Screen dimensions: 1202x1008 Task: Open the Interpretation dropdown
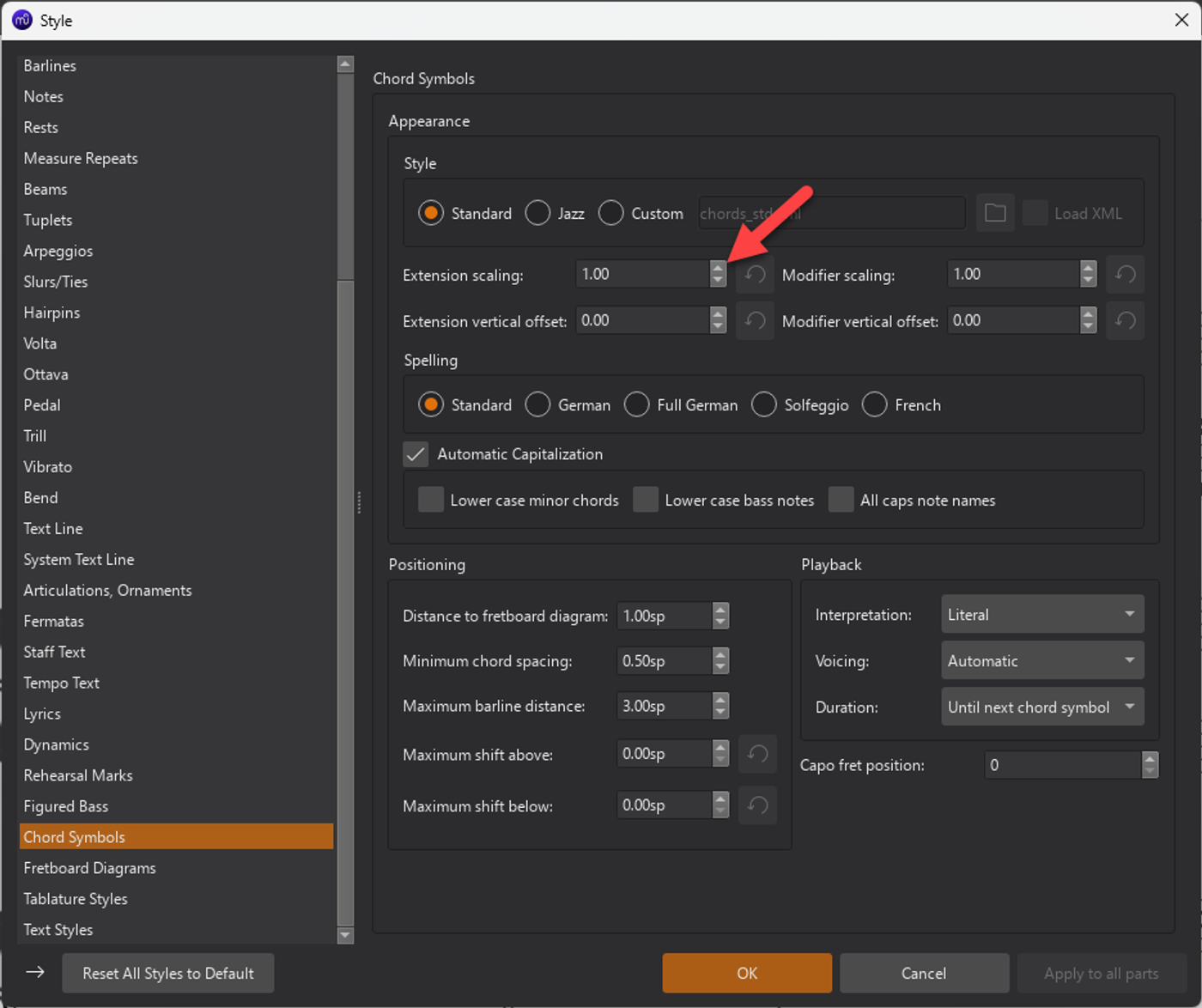pos(1042,615)
